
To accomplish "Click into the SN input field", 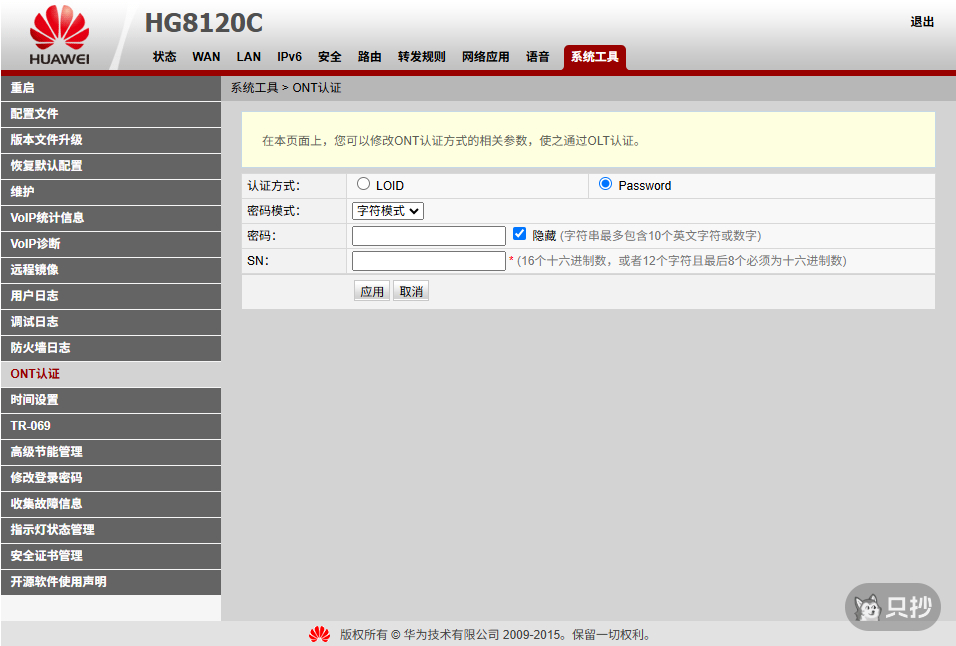I will click(x=429, y=261).
